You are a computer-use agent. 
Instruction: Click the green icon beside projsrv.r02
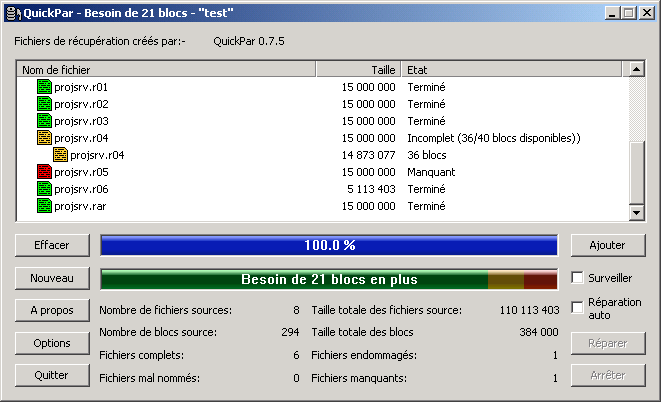pyautogui.click(x=44, y=104)
